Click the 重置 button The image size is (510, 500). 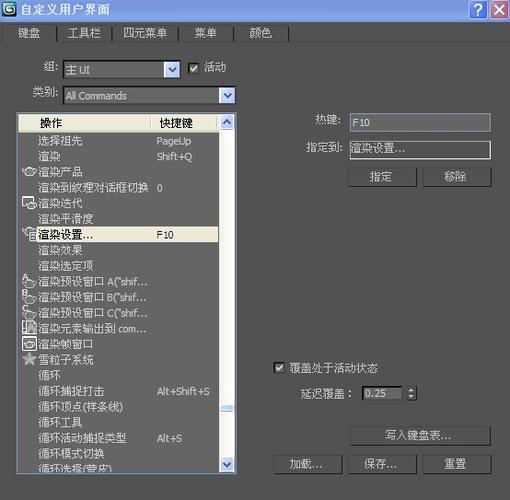coord(457,464)
